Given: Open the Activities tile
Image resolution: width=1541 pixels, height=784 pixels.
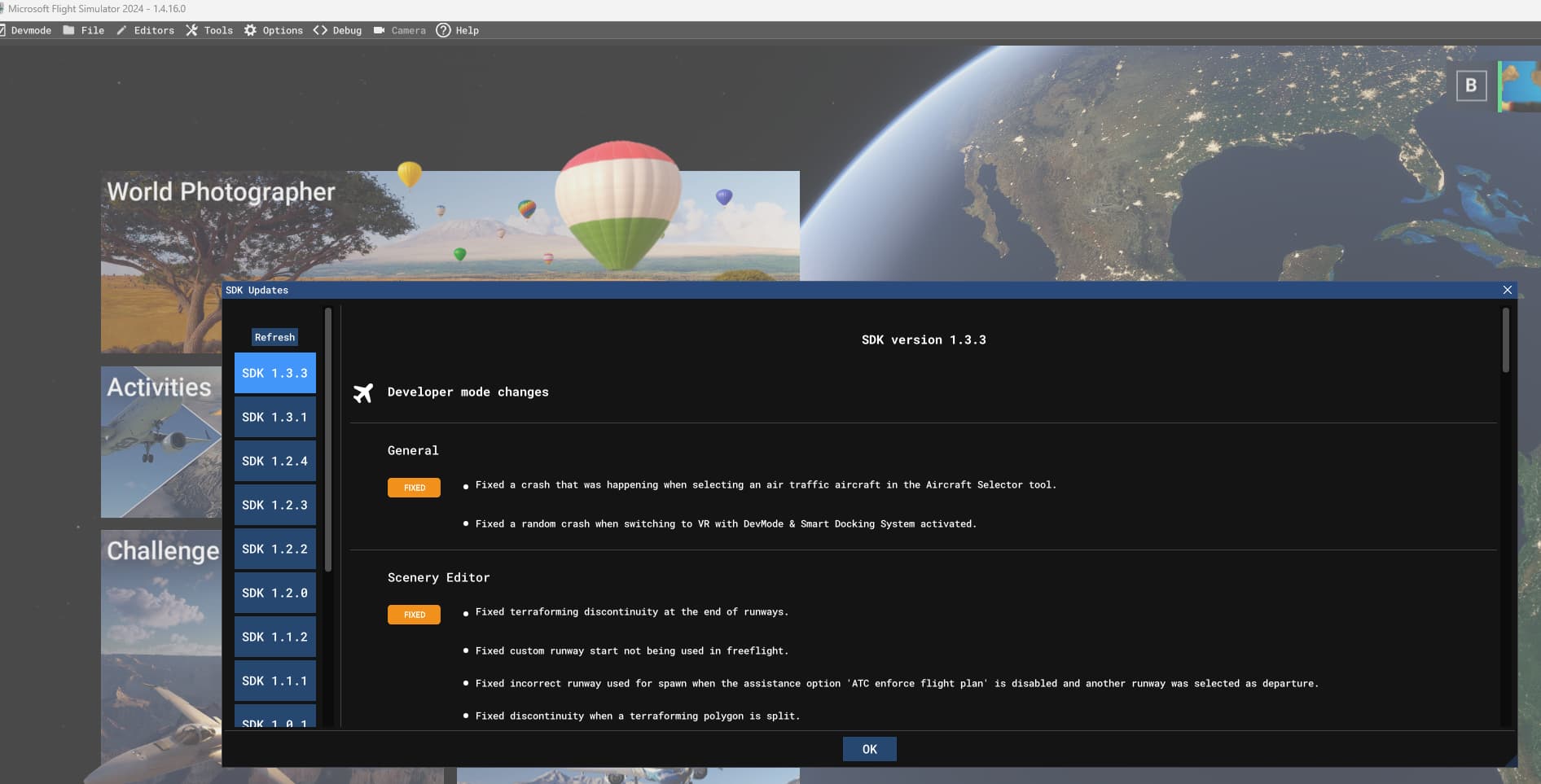Looking at the screenshot, I should 161,442.
